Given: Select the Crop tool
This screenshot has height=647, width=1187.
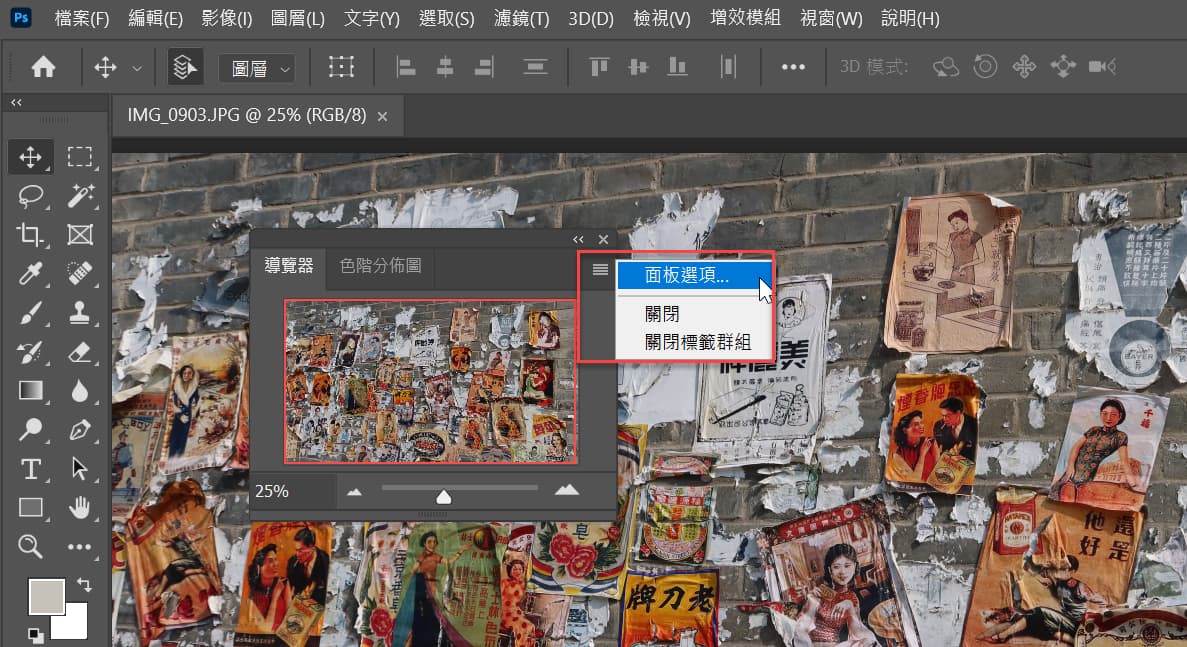Looking at the screenshot, I should (x=30, y=235).
